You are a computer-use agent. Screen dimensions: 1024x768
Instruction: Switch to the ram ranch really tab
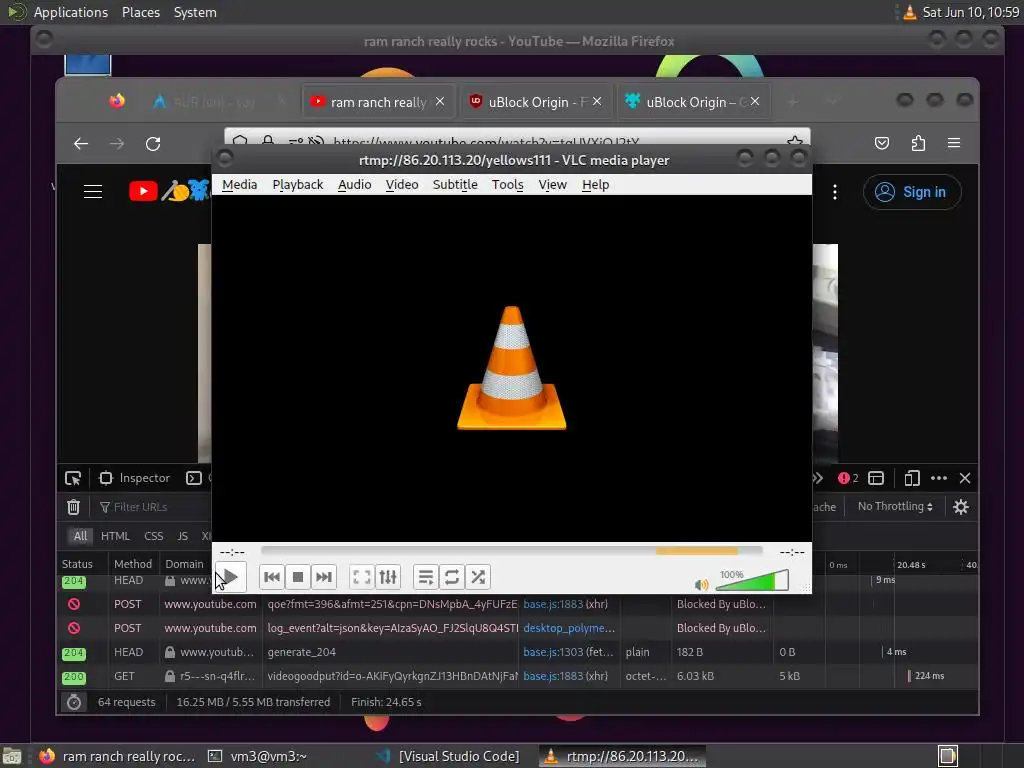pyautogui.click(x=377, y=102)
